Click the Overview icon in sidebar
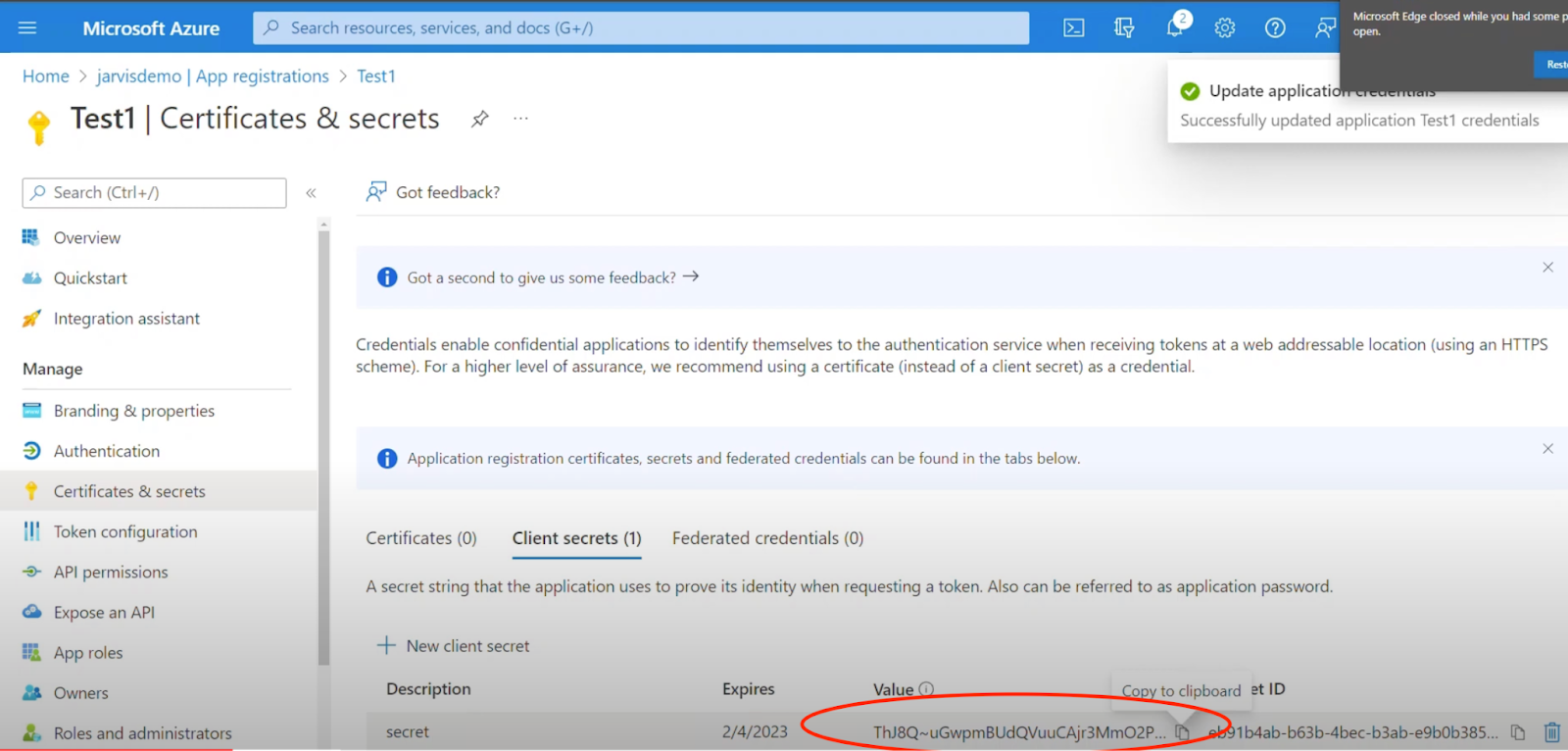The width and height of the screenshot is (1568, 751). click(x=31, y=237)
